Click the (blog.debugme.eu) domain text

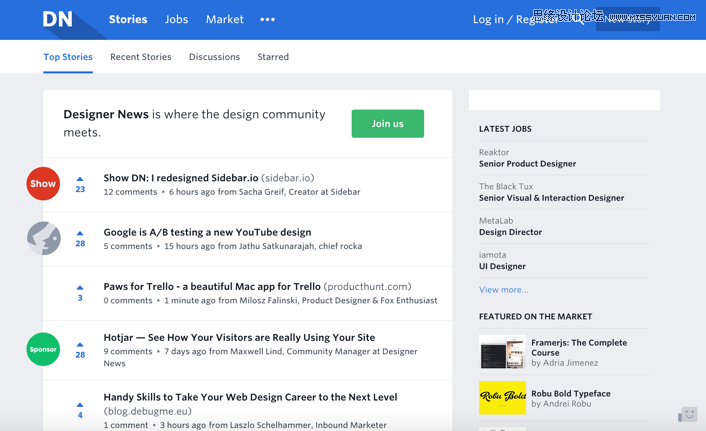pos(148,411)
